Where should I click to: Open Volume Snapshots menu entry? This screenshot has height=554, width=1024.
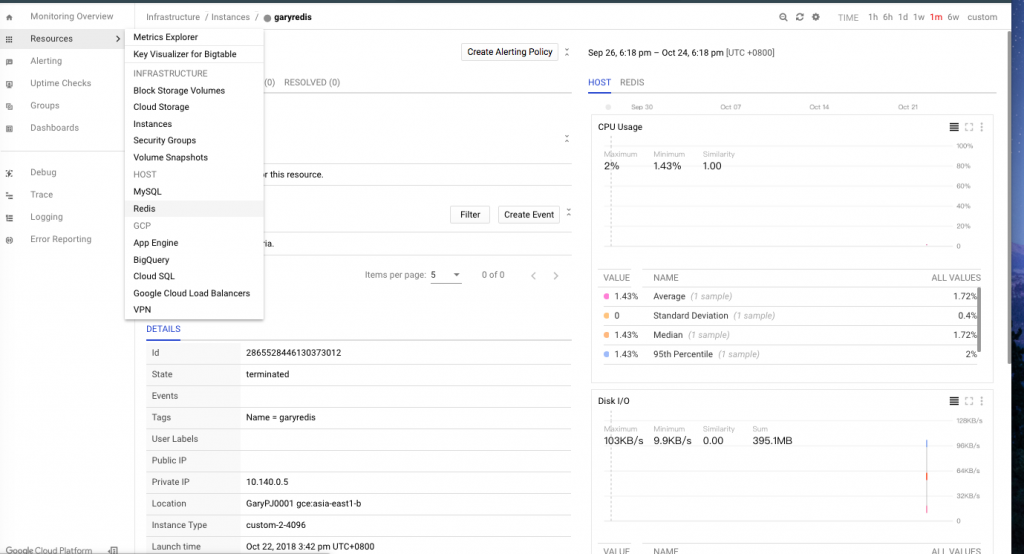pos(170,157)
